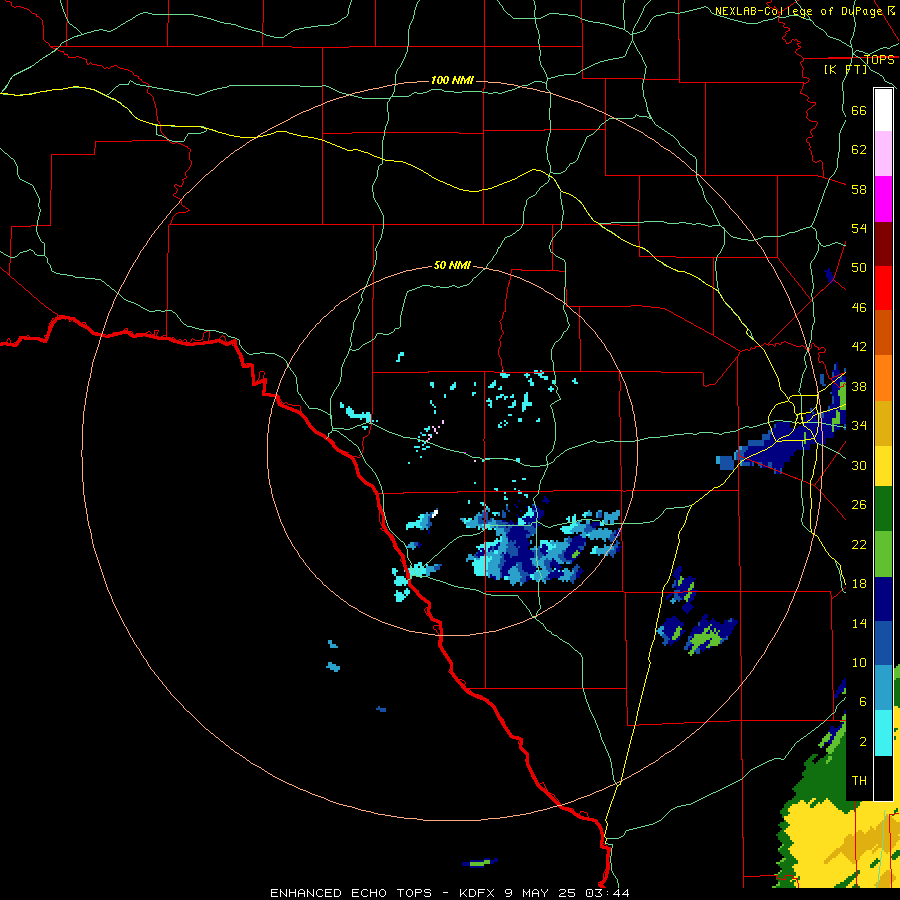Click the 34 legend value
Viewport: 900px width, 900px height.
pos(859,426)
